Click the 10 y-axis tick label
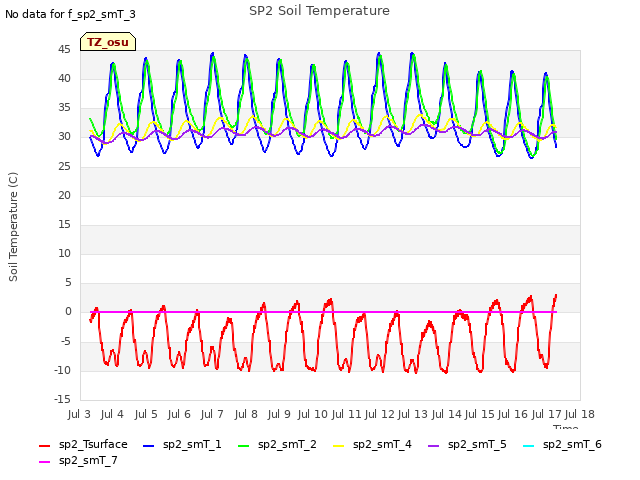The width and height of the screenshot is (640, 480). [64, 253]
